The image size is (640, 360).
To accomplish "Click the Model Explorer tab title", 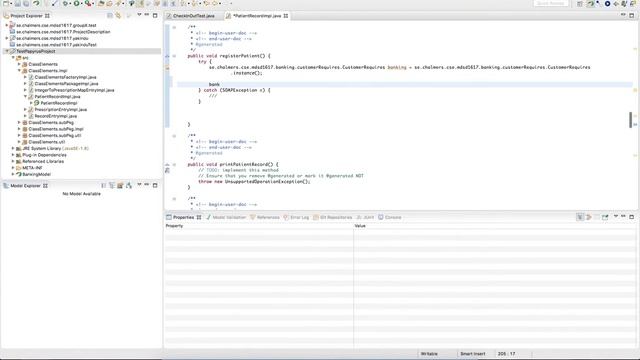I will pos(25,186).
